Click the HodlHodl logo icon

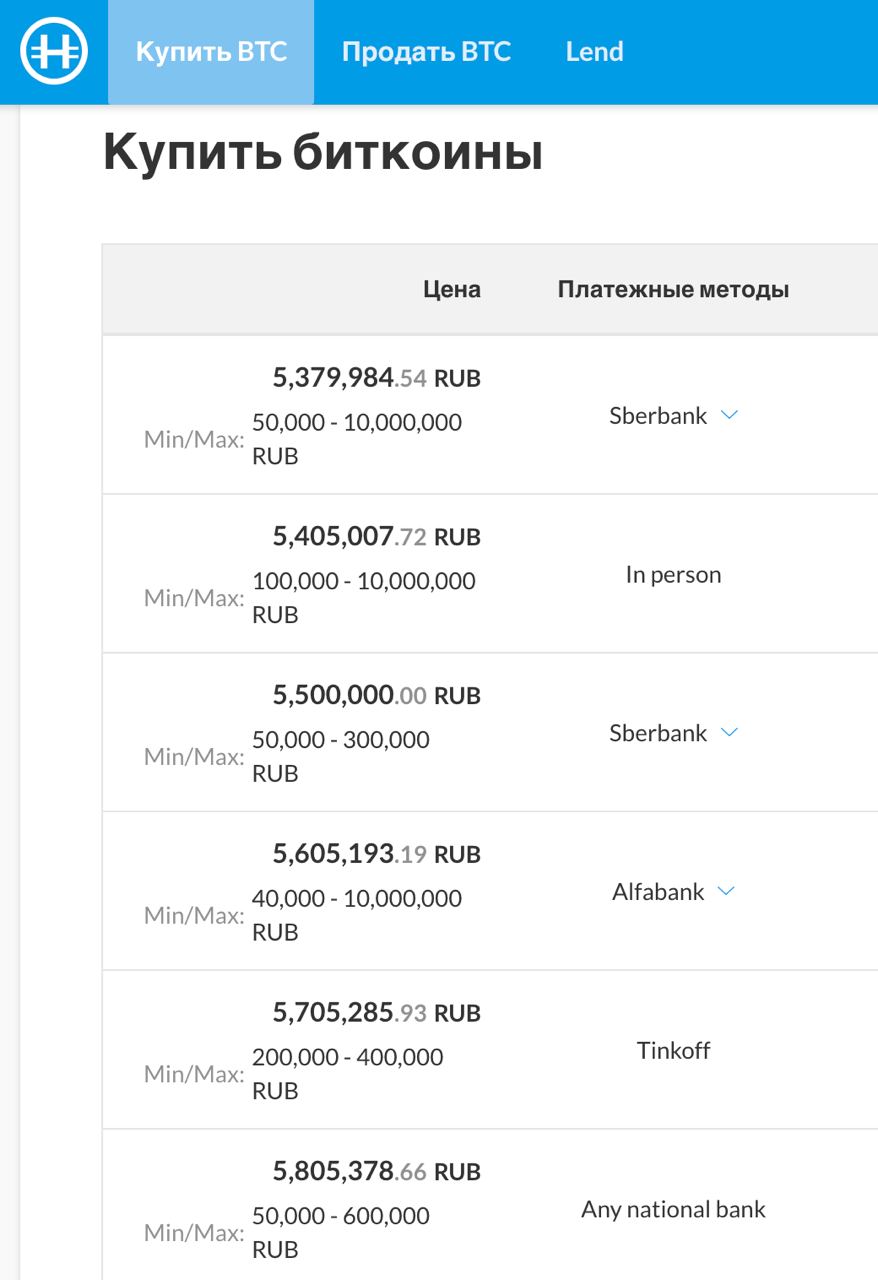pos(54,51)
